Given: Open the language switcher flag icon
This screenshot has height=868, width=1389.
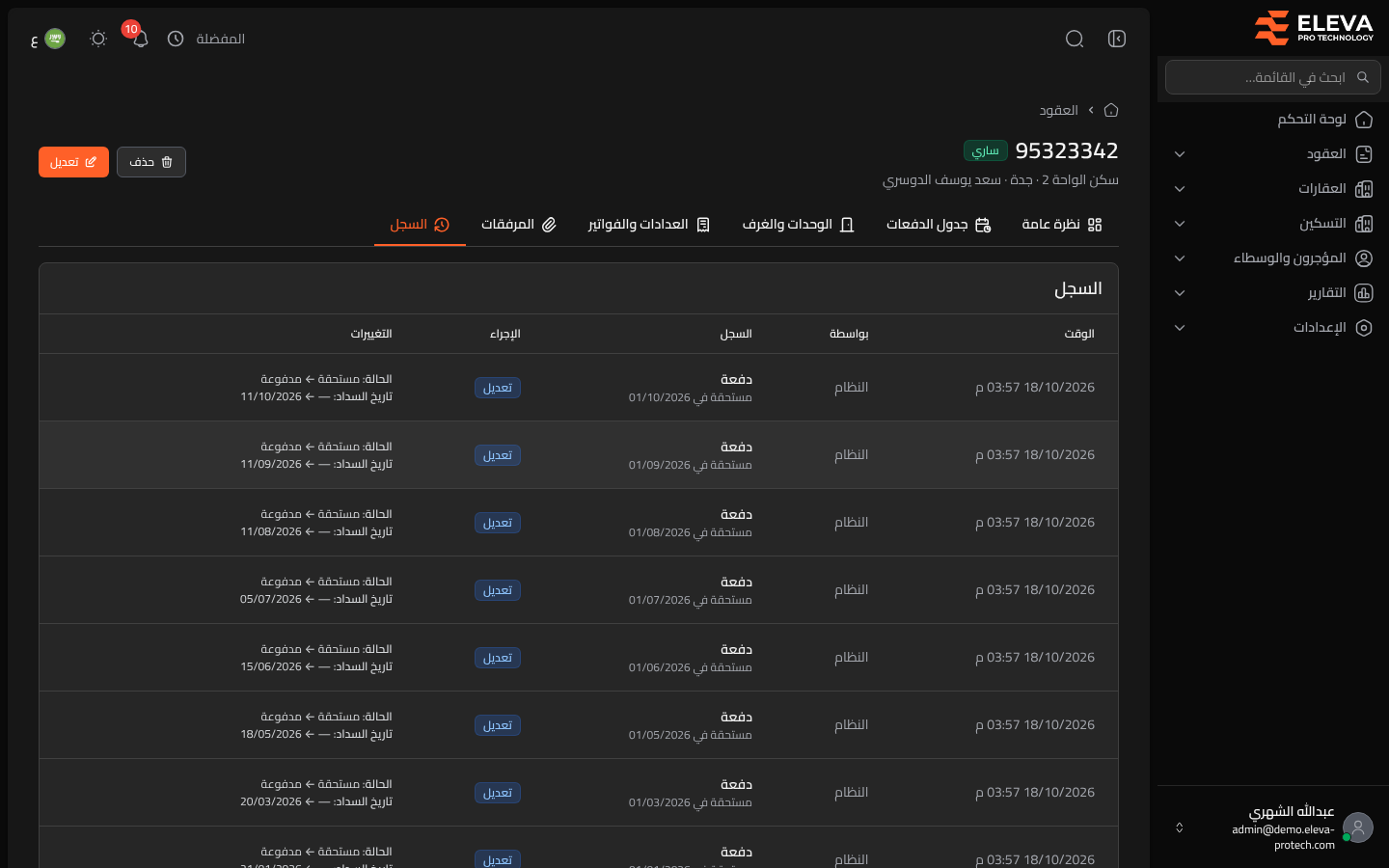Looking at the screenshot, I should point(55,39).
